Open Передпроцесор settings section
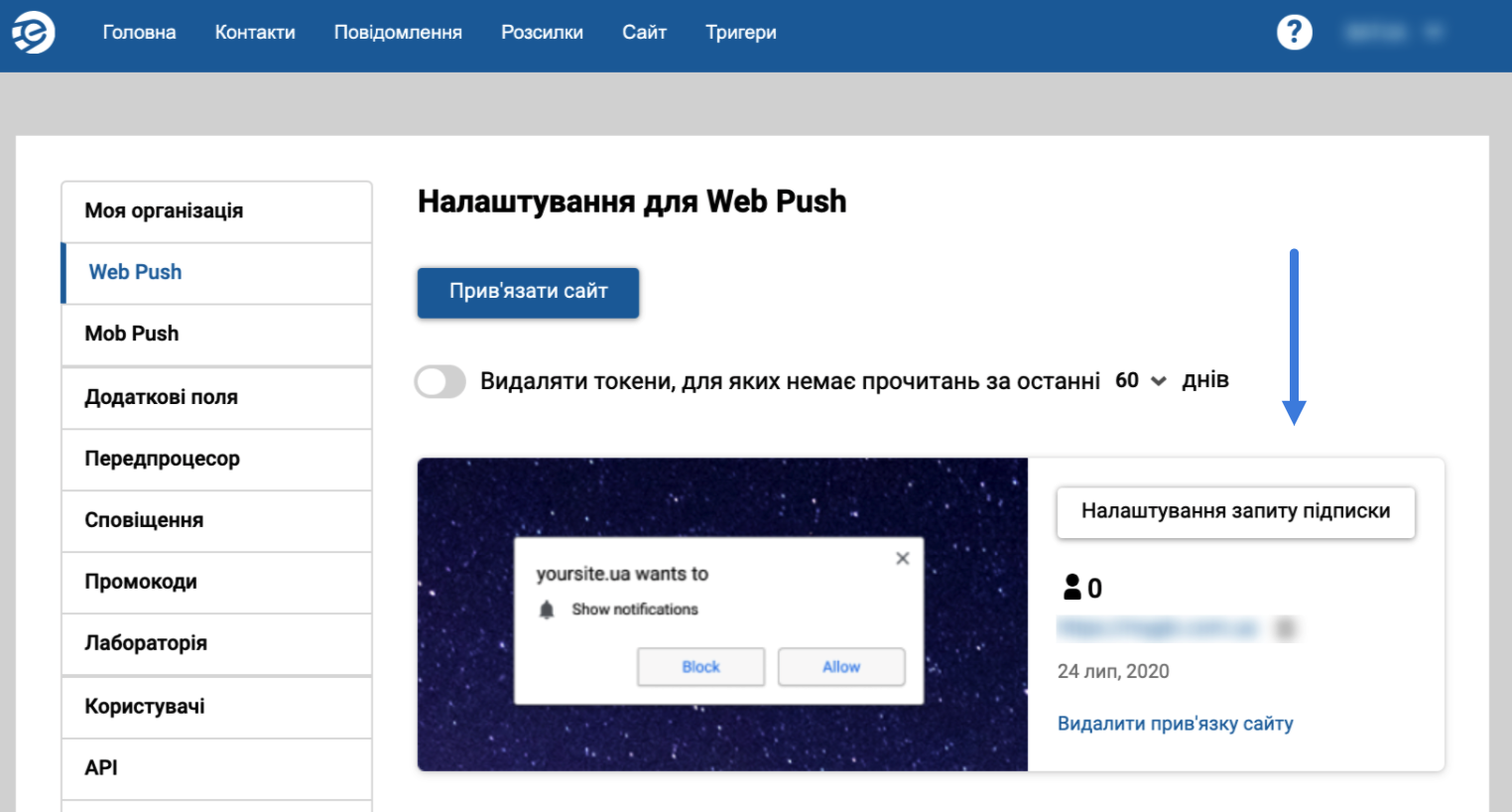Image resolution: width=1512 pixels, height=812 pixels. (216, 460)
